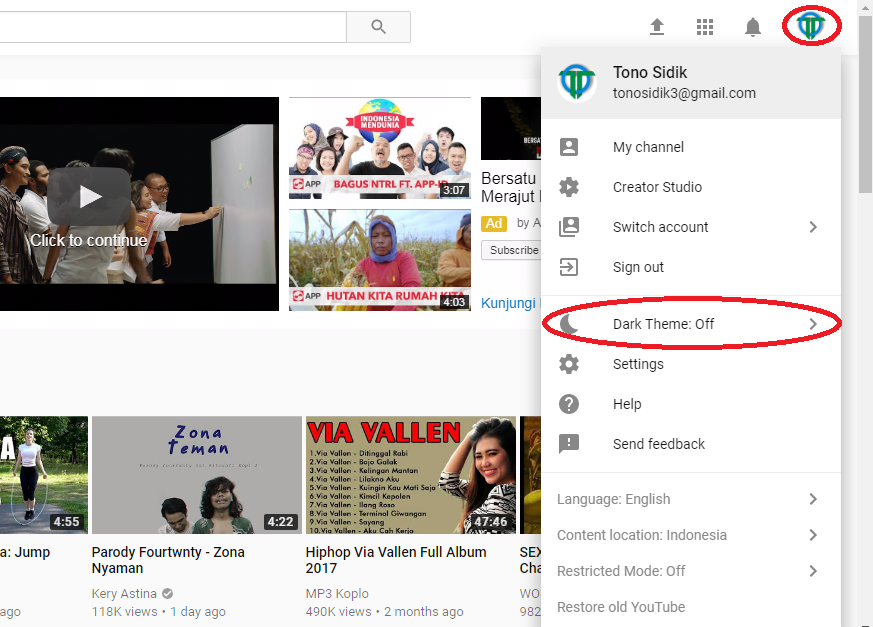This screenshot has width=873, height=627.
Task: Open the Settings menu entry
Action: (x=691, y=364)
